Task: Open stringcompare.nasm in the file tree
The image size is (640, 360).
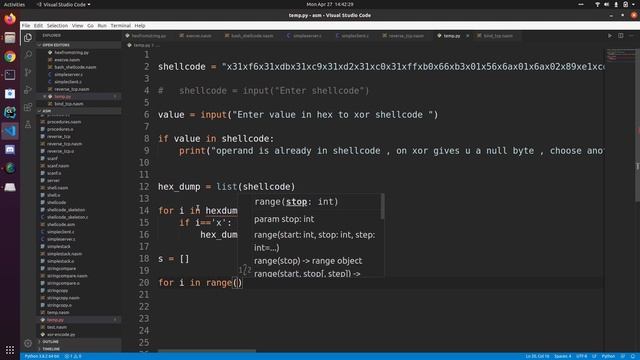Action: point(67,276)
